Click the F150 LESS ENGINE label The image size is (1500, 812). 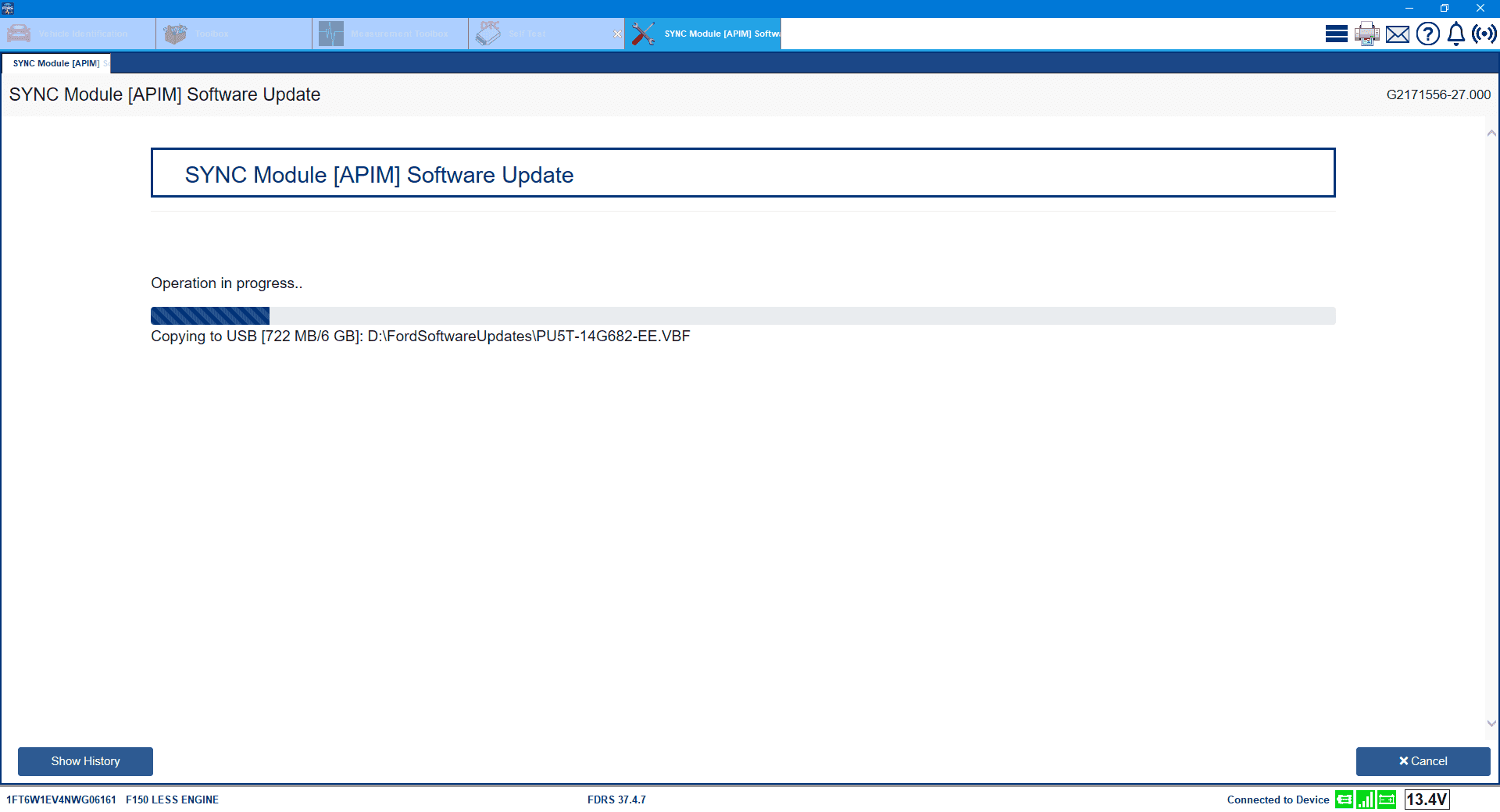(x=172, y=800)
